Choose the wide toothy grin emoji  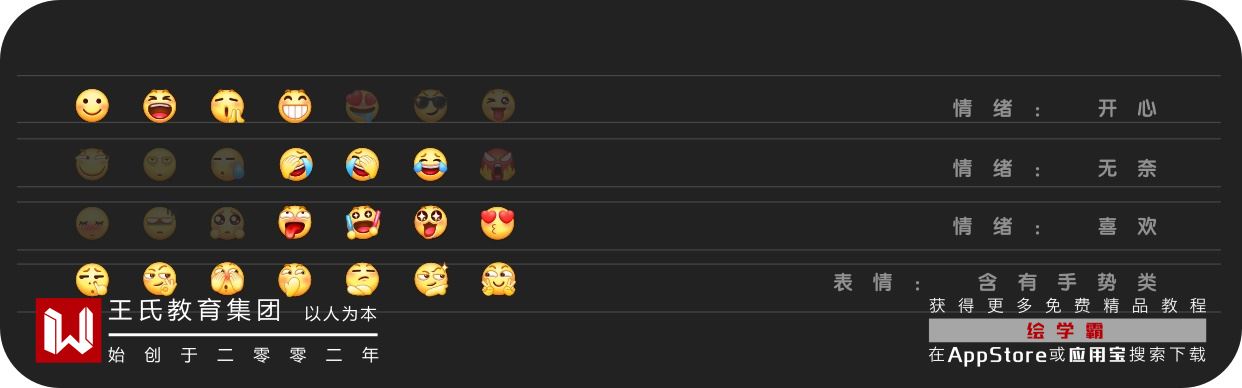click(x=295, y=106)
